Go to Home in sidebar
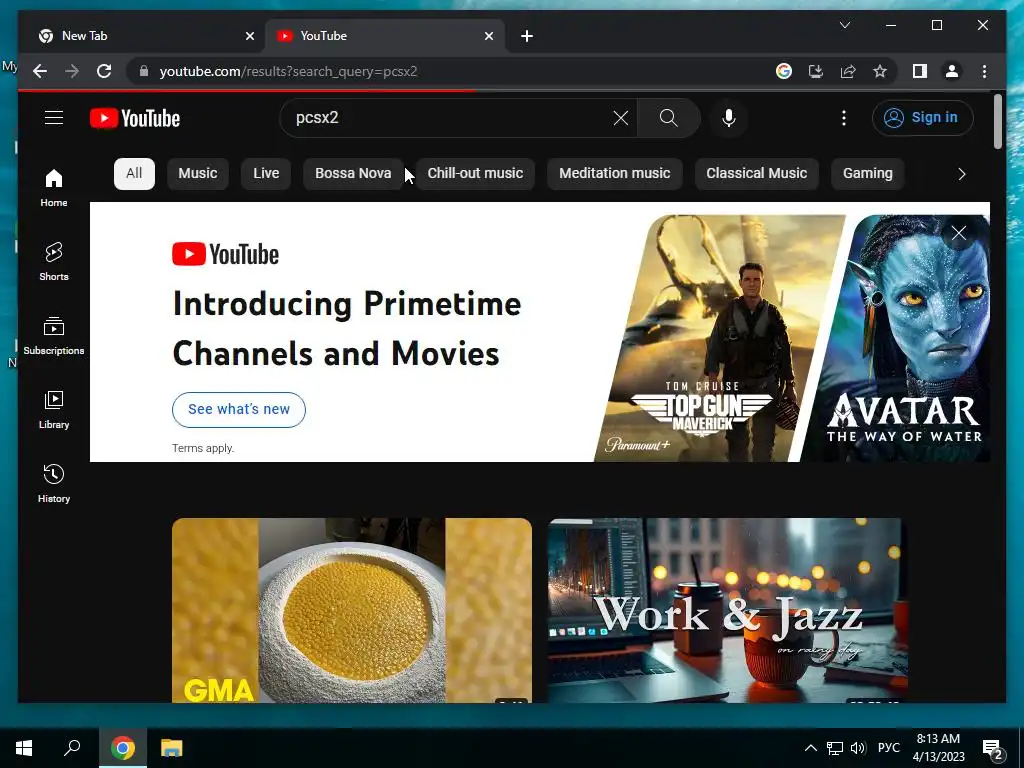This screenshot has height=768, width=1024. point(54,187)
